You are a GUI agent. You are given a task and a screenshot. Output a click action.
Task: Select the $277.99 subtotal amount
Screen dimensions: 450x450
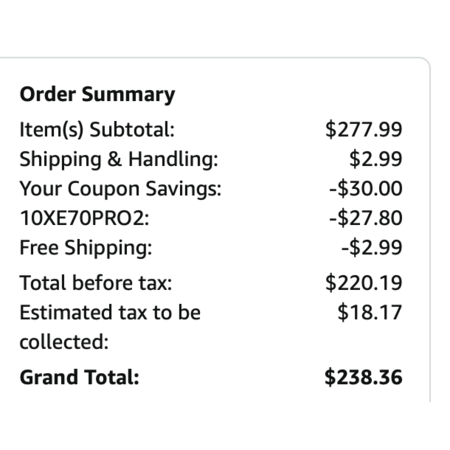364,130
